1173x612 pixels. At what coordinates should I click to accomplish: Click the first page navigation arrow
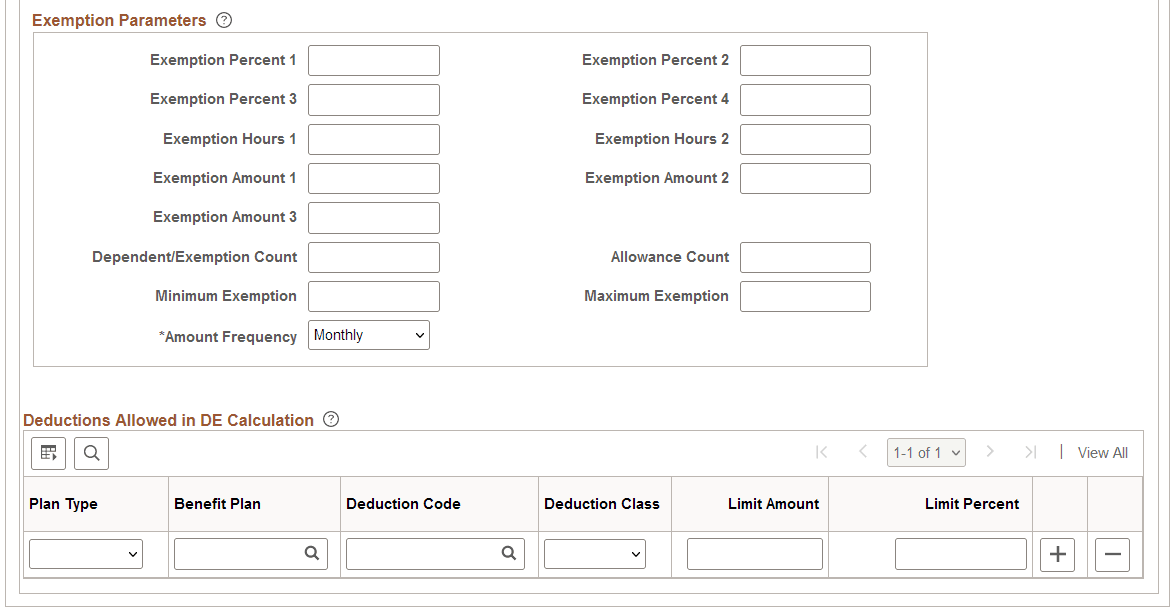tap(822, 452)
